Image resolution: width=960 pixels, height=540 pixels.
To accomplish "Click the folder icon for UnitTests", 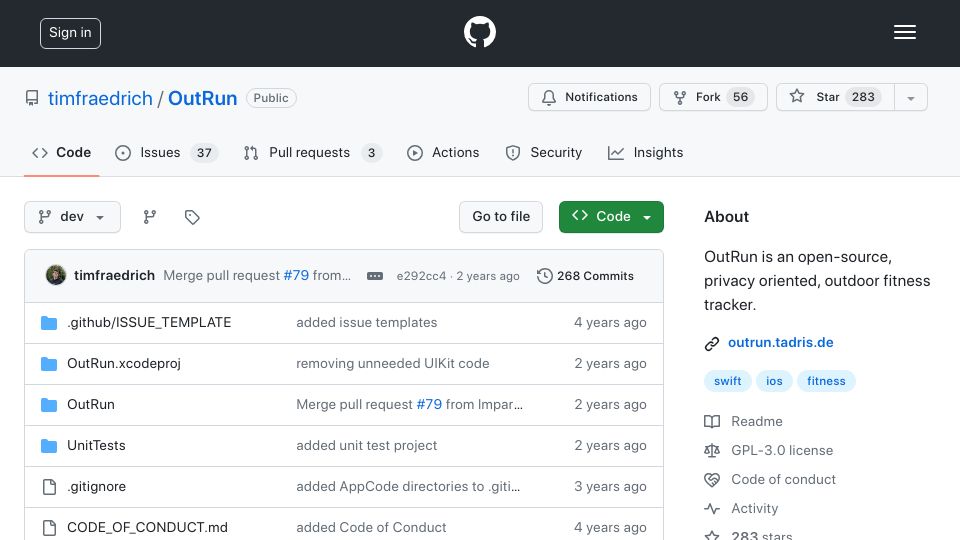I will click(x=49, y=446).
